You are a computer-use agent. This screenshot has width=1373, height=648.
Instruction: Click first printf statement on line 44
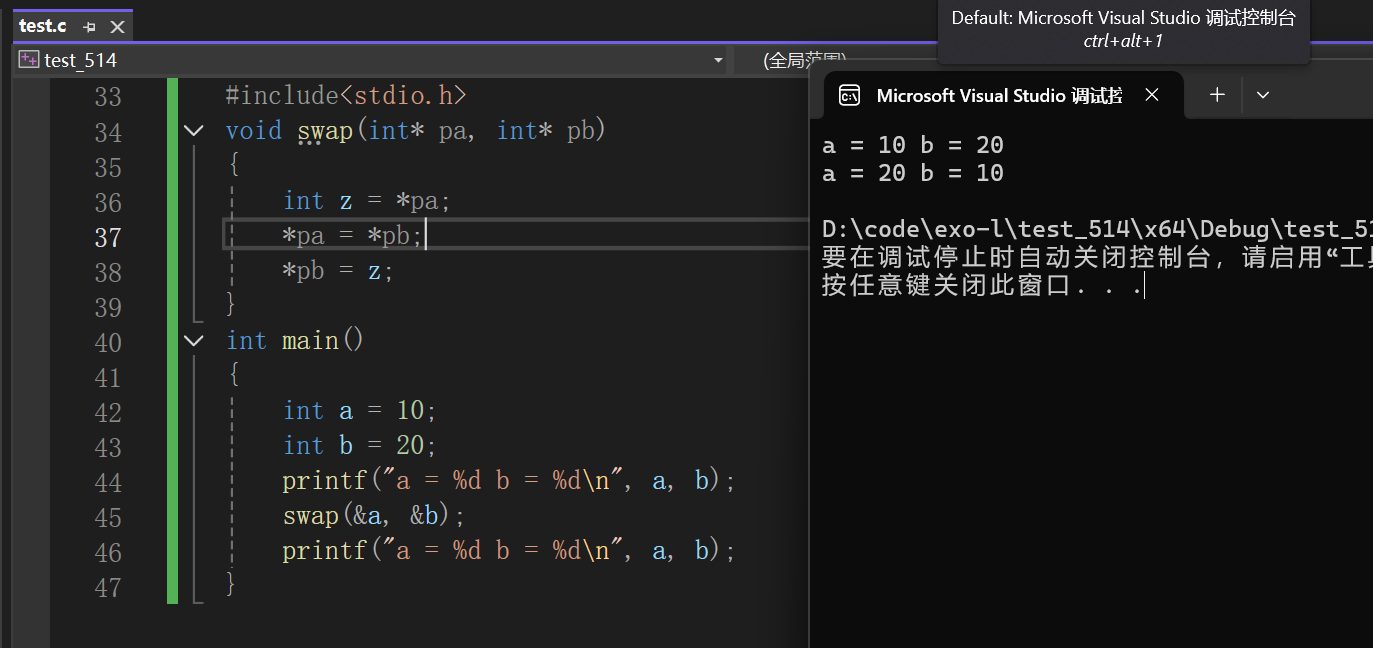click(x=509, y=481)
